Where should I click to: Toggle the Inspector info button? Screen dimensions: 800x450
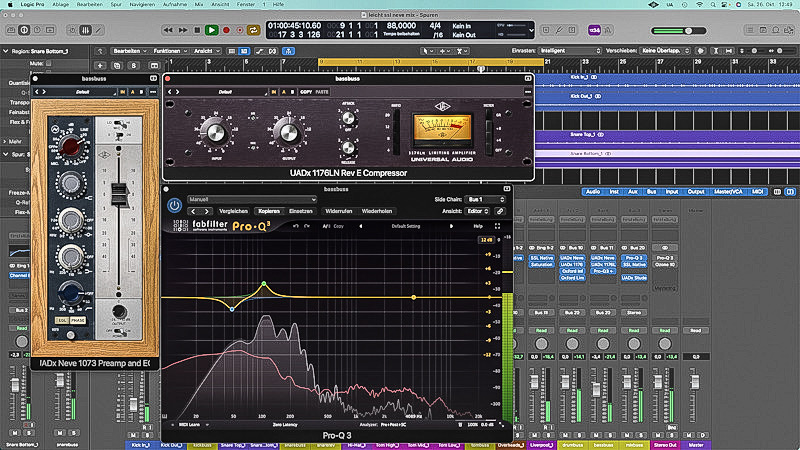[x=24, y=30]
